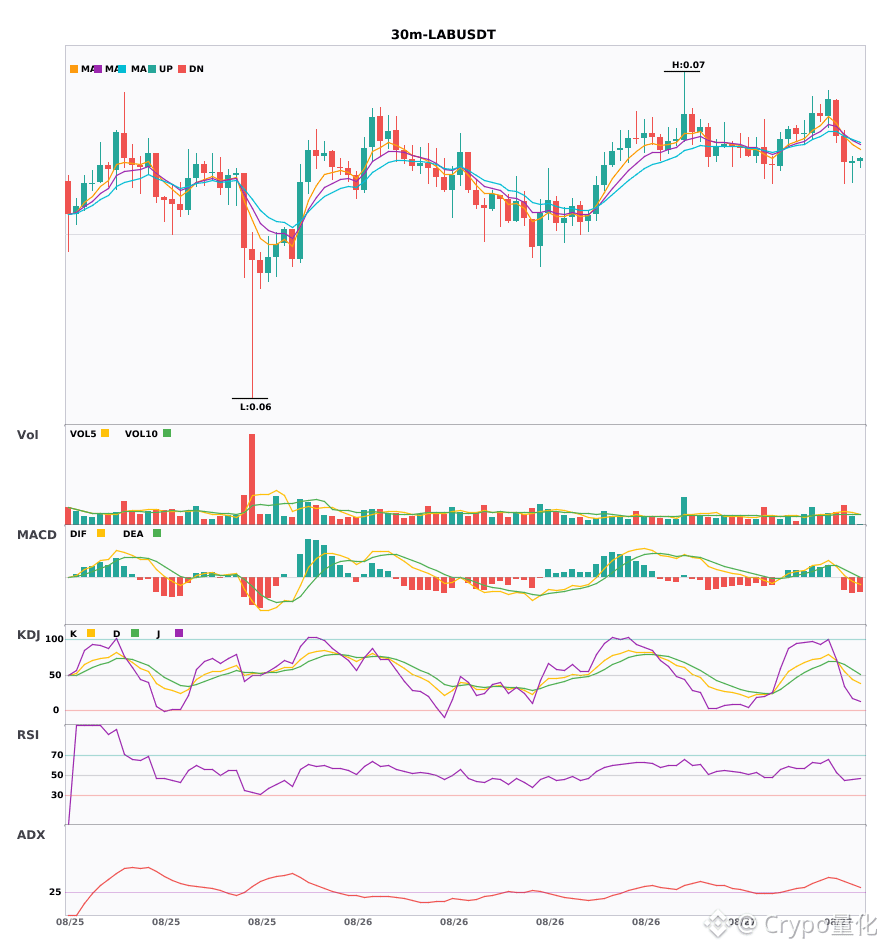Click the long candle wick above L:0.06
This screenshot has width=885, height=950.
[x=252, y=329]
